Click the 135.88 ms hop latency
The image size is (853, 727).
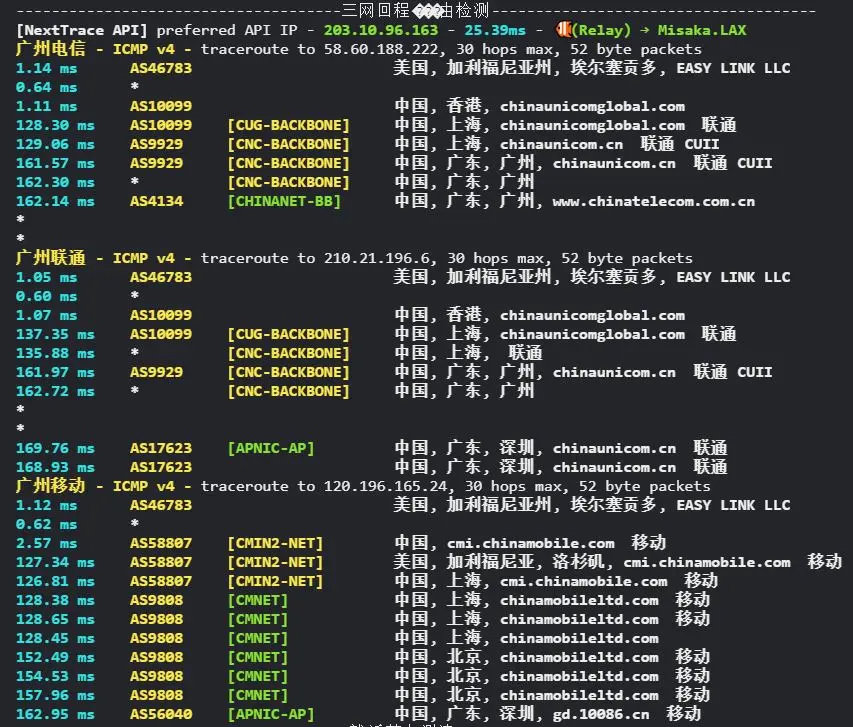55,353
